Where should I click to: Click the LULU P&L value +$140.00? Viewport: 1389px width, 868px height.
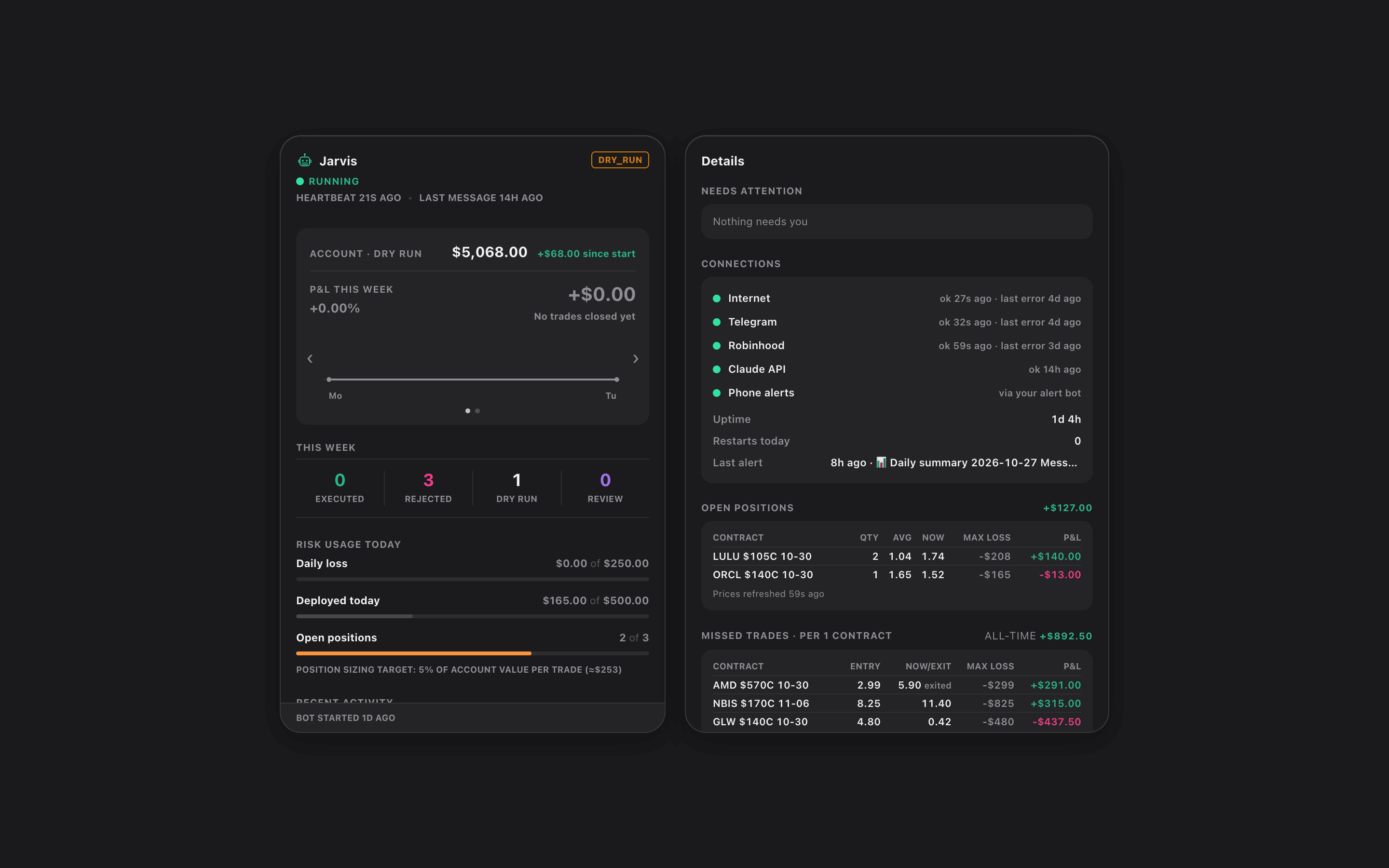pyautogui.click(x=1056, y=556)
